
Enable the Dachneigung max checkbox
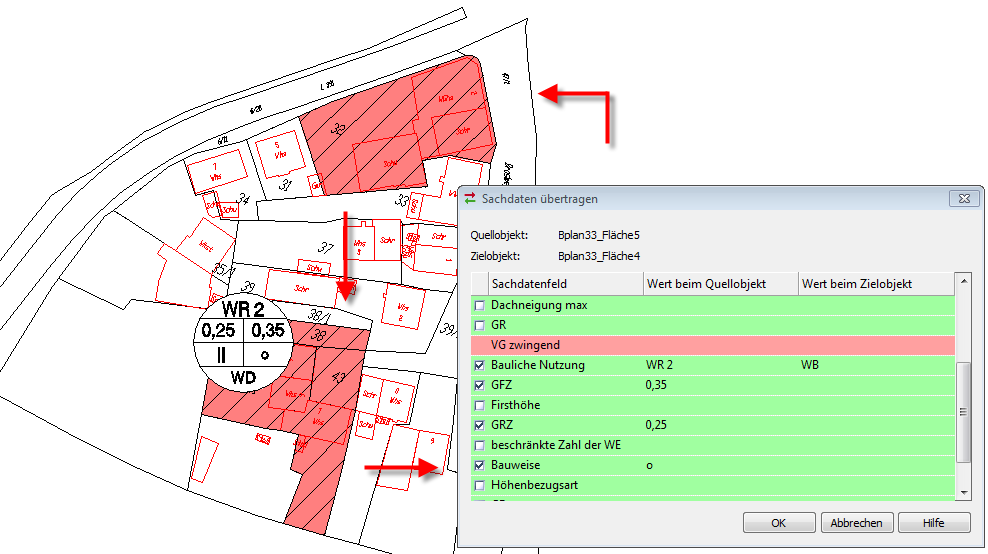point(479,305)
